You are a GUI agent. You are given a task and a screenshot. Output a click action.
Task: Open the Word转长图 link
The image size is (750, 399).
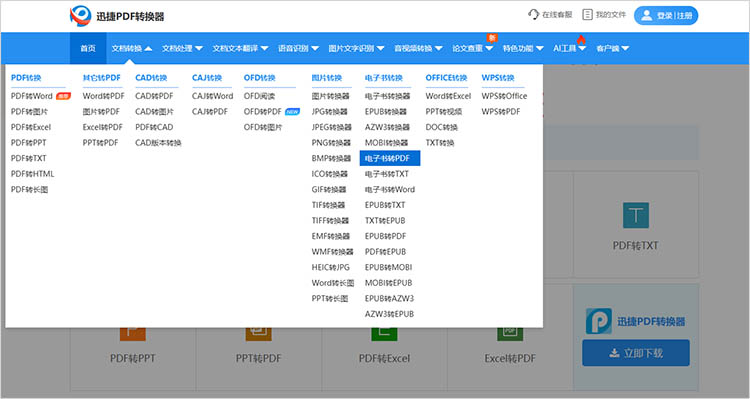coord(333,283)
